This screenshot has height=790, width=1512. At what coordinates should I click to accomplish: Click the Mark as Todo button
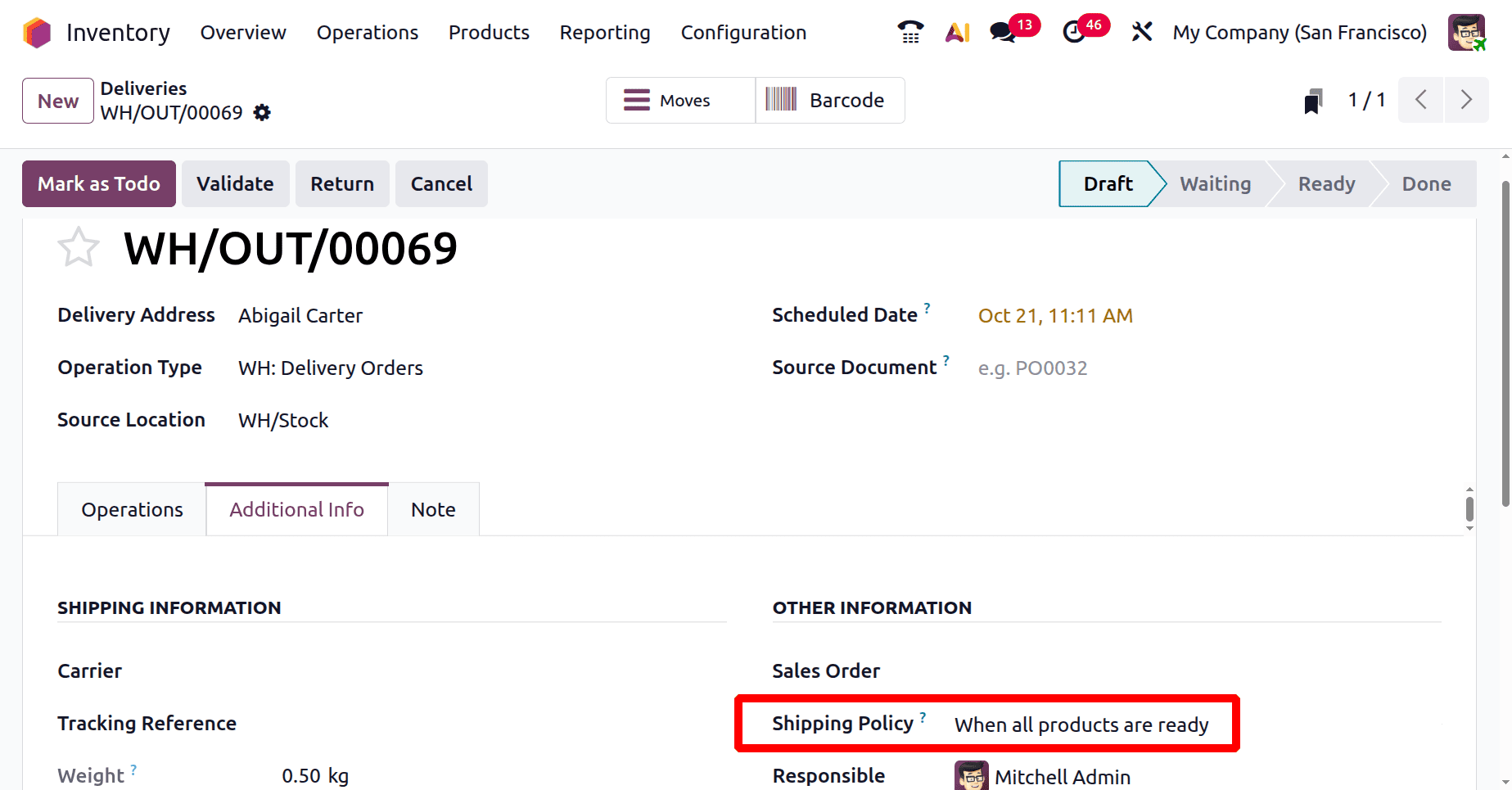[99, 184]
